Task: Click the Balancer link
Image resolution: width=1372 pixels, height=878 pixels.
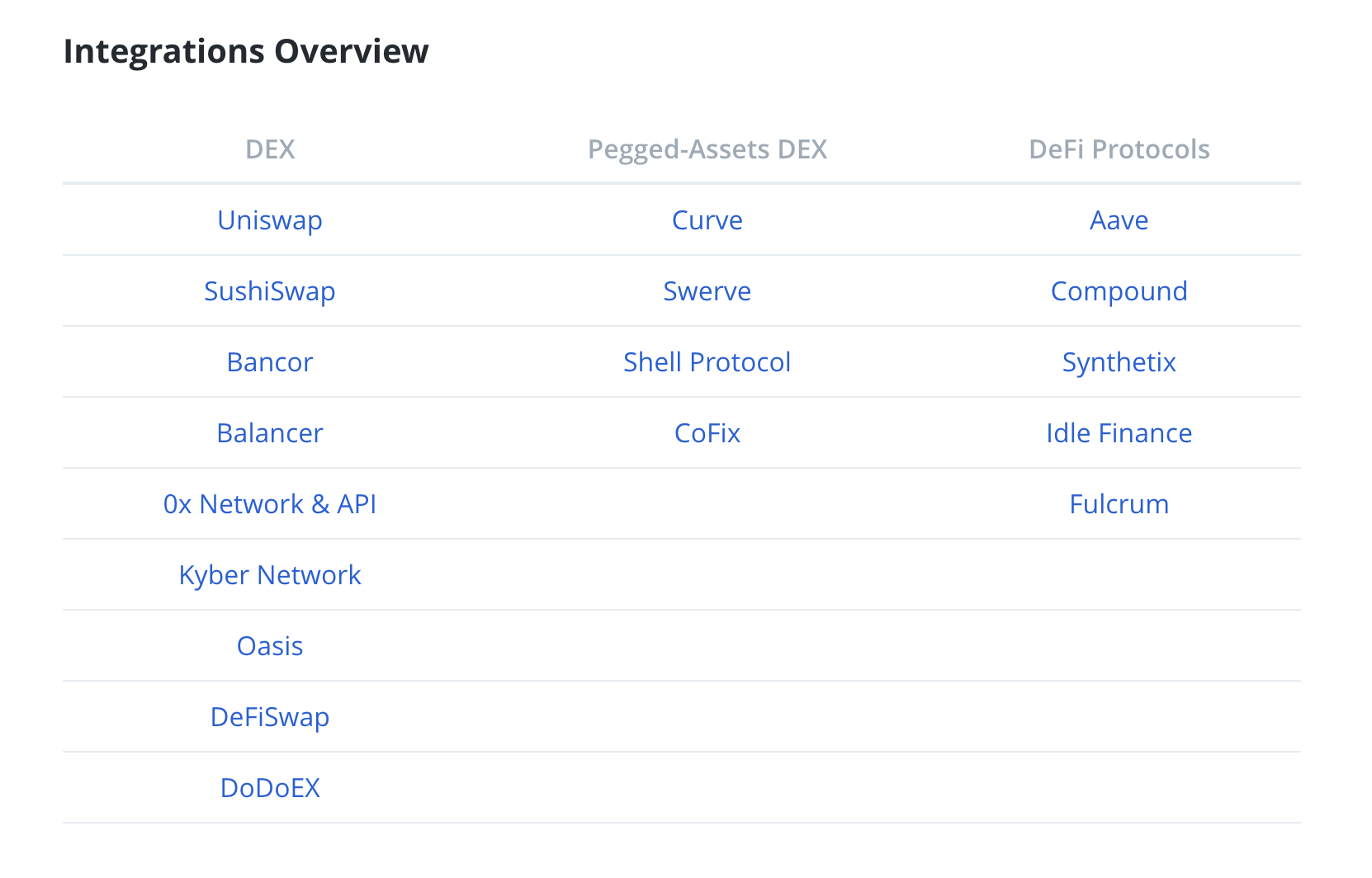Action: [x=270, y=433]
